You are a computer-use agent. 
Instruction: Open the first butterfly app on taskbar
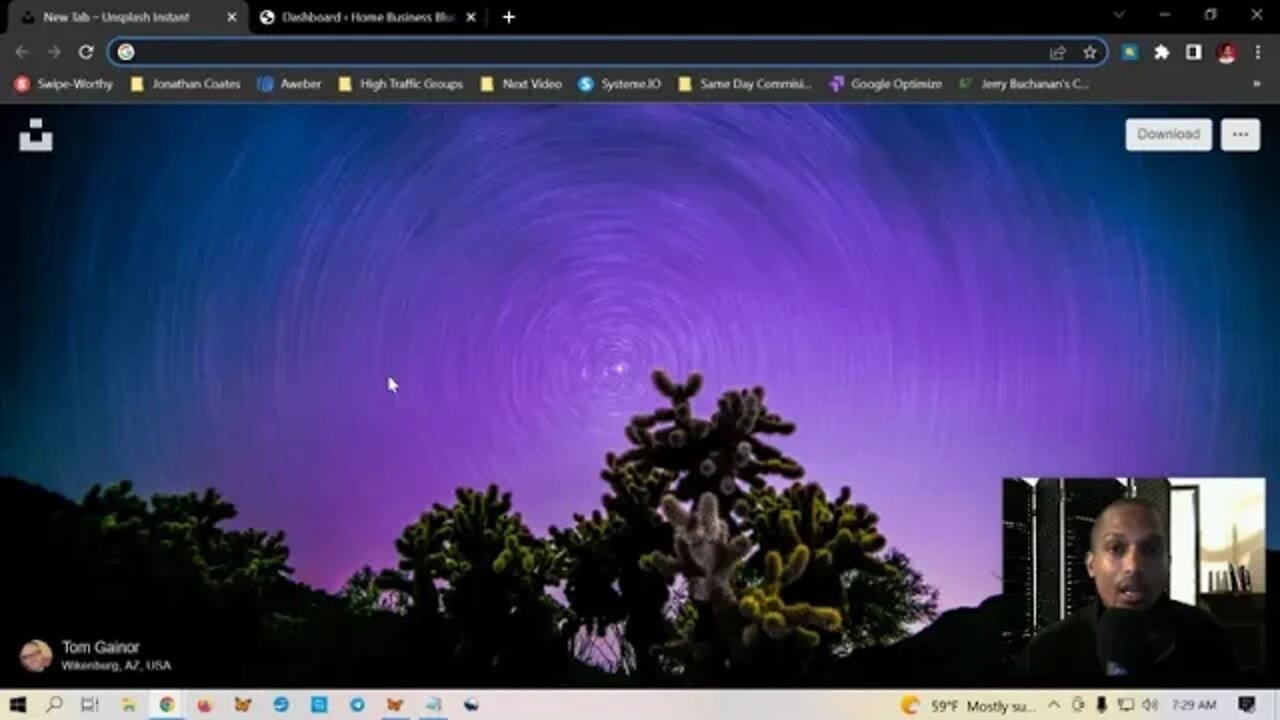(x=242, y=705)
